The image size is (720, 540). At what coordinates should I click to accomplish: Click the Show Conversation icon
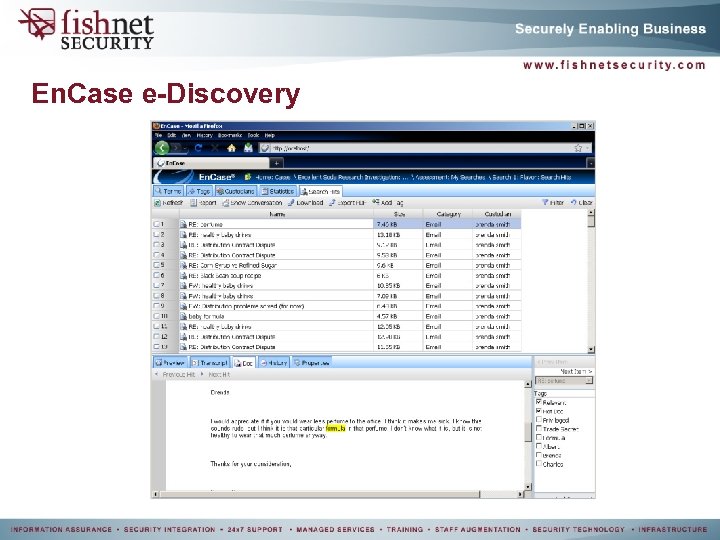(225, 202)
